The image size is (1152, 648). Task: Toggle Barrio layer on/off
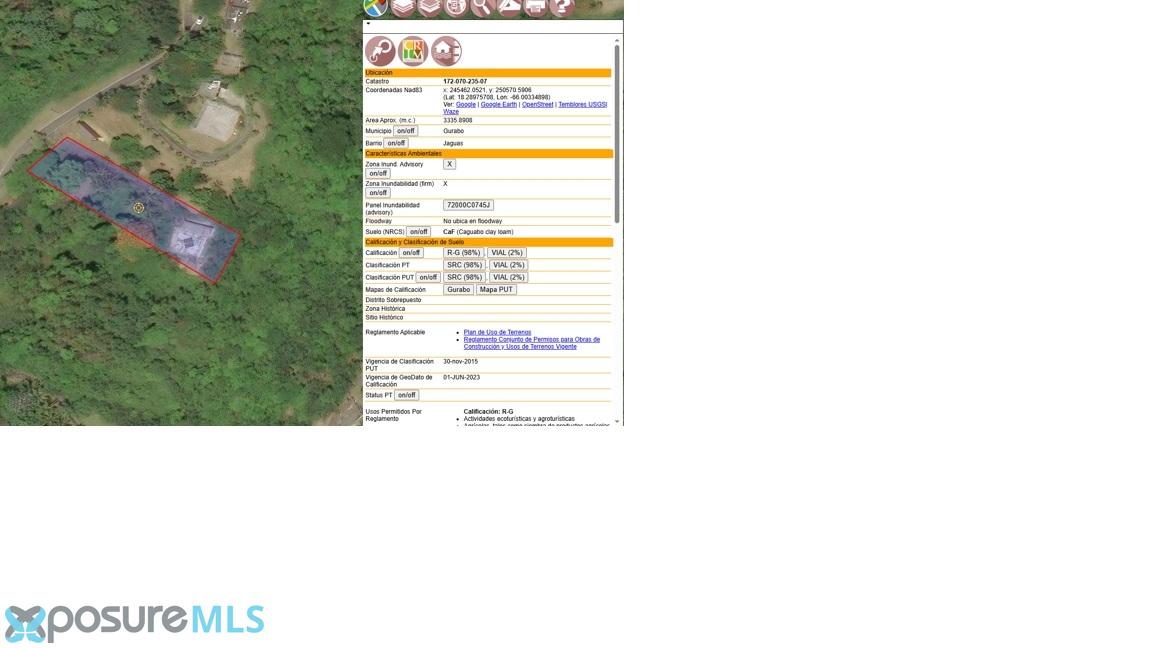395,143
